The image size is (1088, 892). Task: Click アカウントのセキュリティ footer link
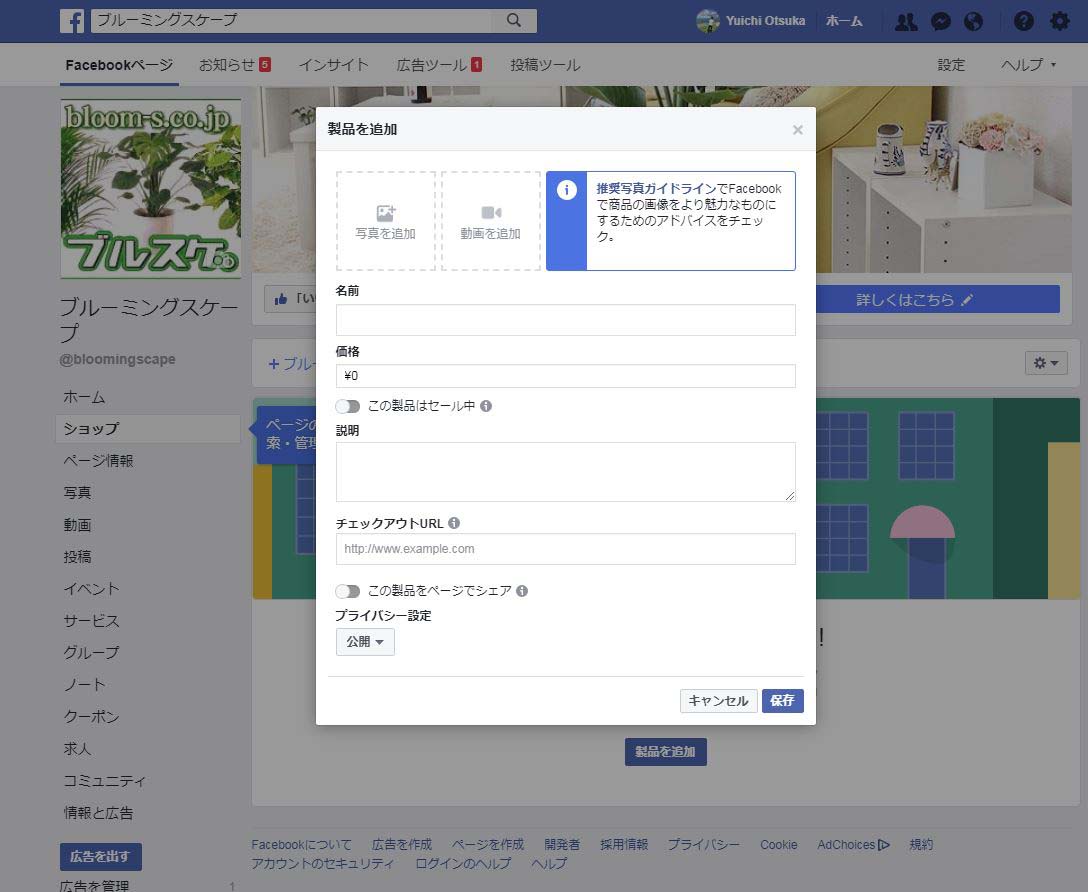323,864
